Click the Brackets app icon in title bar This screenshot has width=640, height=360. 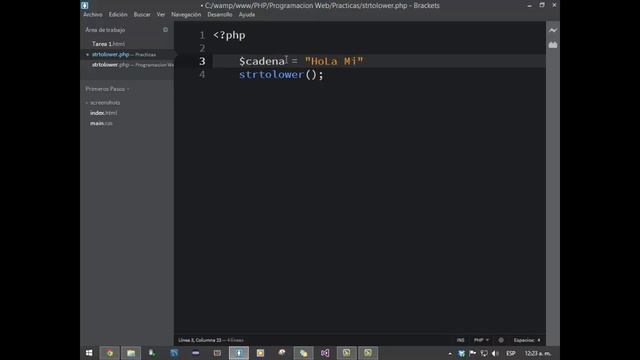pyautogui.click(x=84, y=5)
